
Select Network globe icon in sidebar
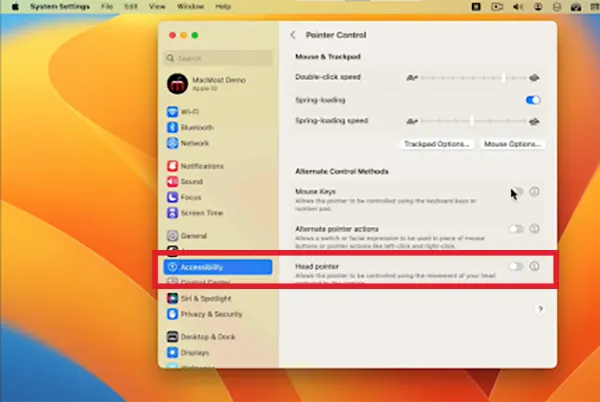[x=172, y=143]
